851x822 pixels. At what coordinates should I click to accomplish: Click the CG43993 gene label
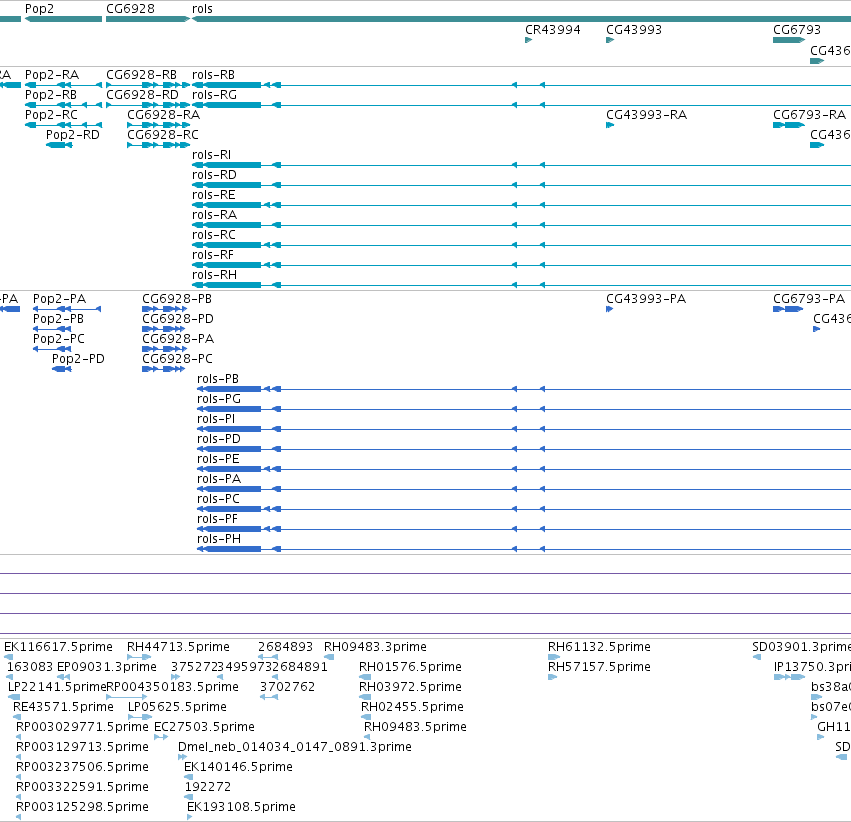tap(634, 30)
